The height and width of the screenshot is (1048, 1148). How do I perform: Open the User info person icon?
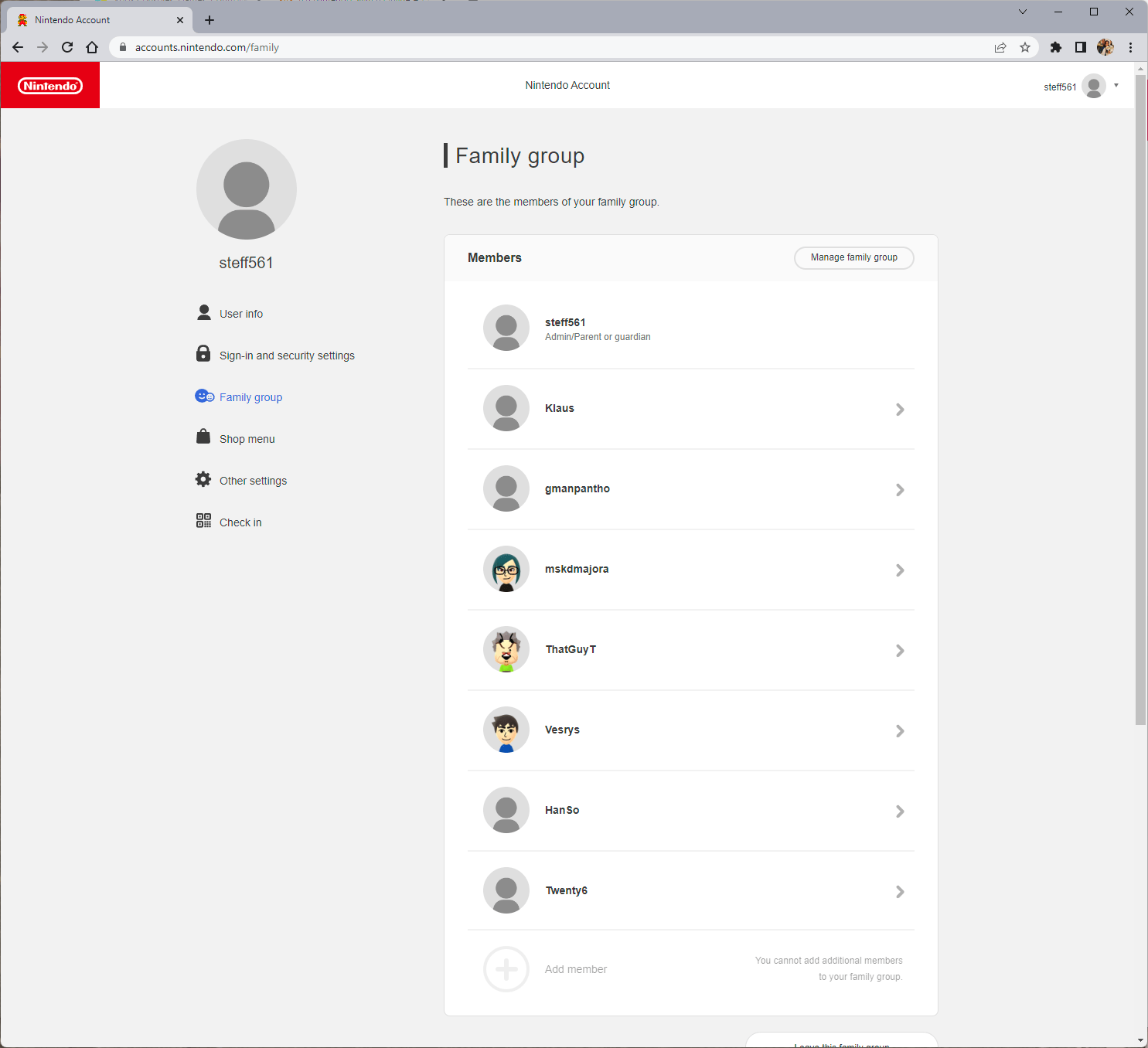(204, 312)
